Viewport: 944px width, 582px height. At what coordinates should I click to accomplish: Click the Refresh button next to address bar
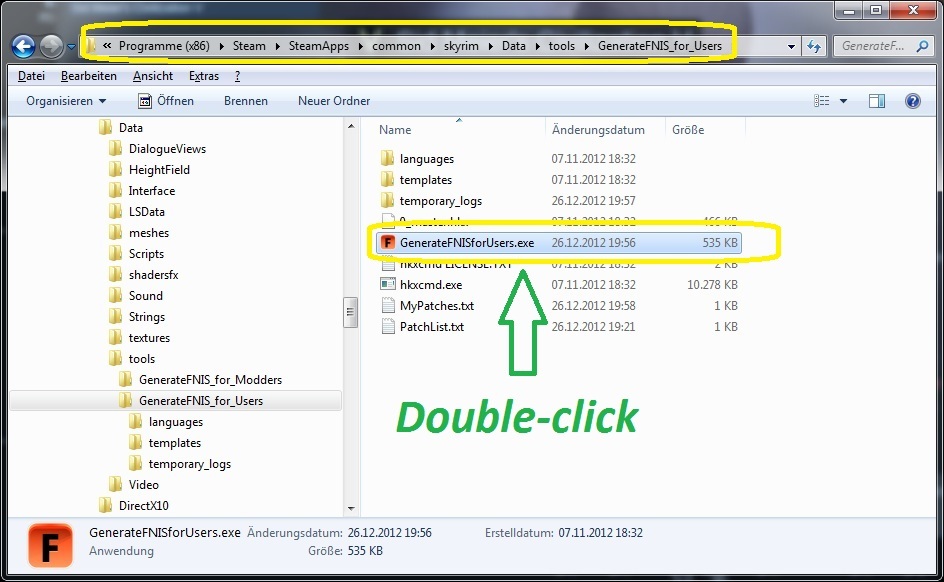(814, 46)
